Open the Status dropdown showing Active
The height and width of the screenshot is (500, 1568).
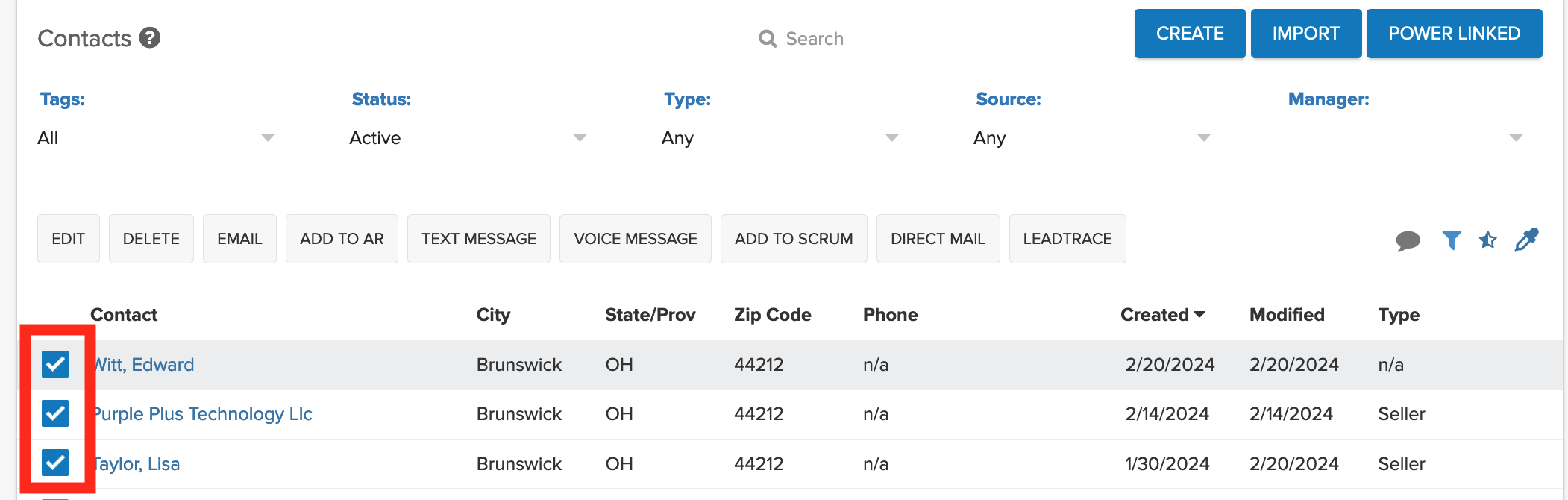468,138
